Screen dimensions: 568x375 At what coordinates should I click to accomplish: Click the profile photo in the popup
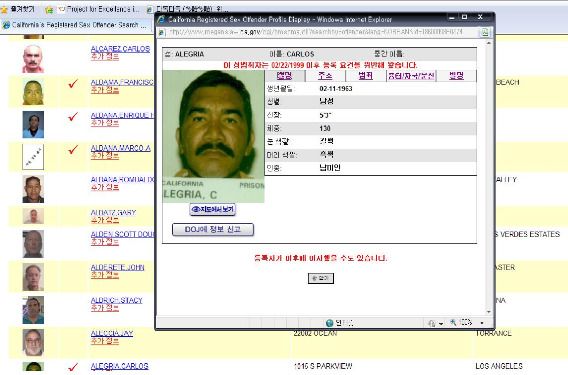coord(213,136)
